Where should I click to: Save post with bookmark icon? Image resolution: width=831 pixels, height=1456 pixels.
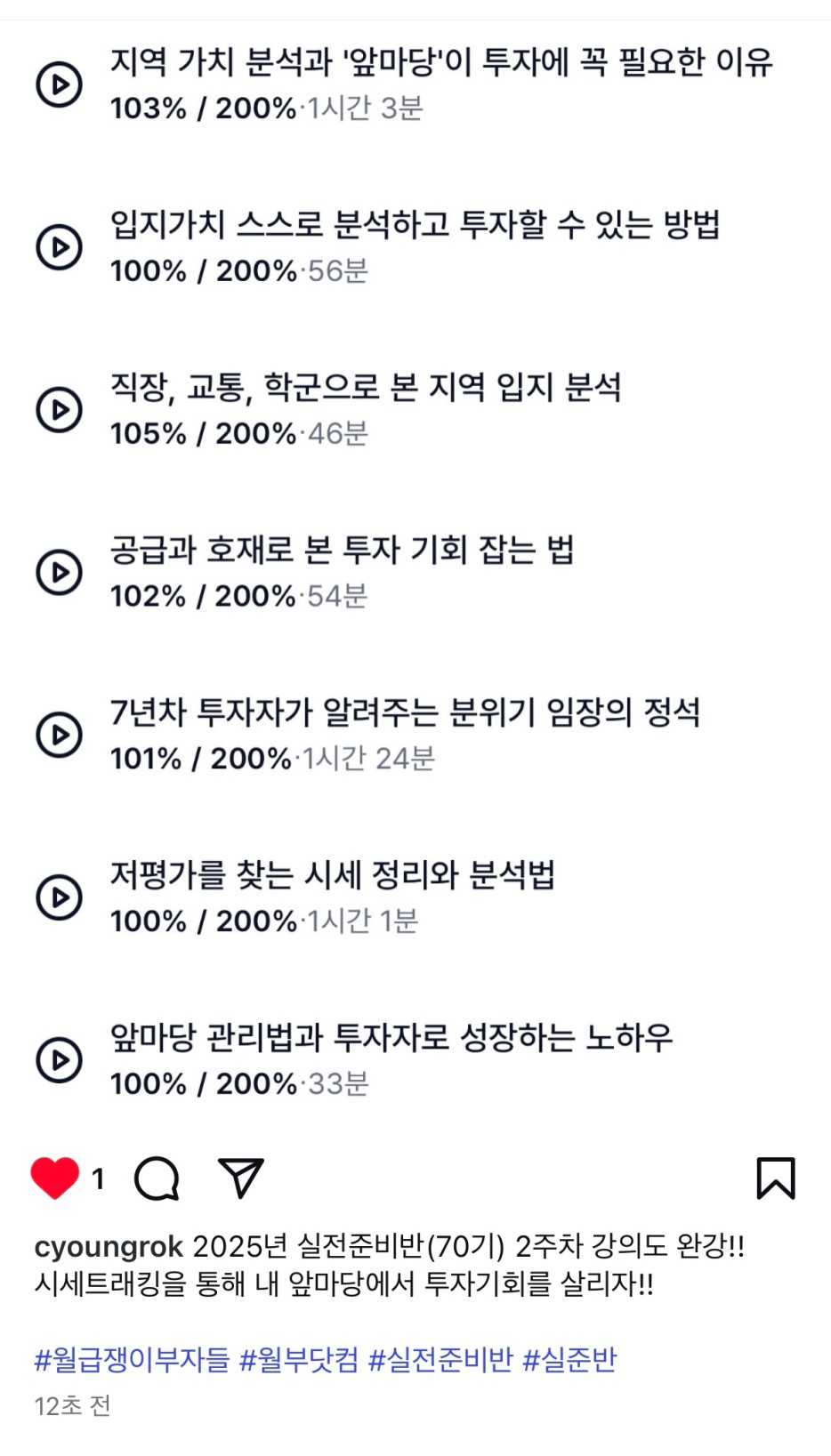tap(775, 1178)
